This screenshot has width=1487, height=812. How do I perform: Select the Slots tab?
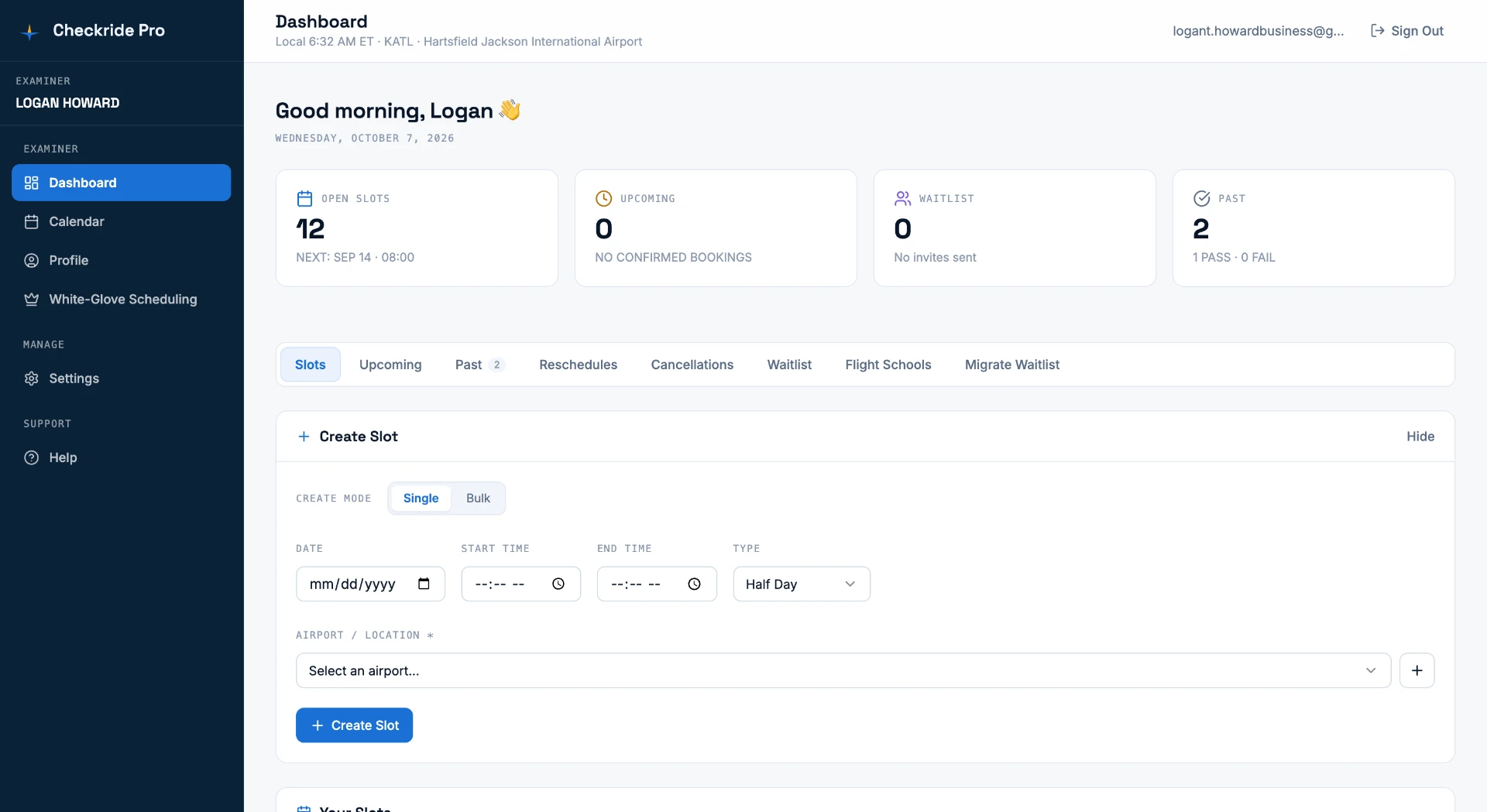[310, 365]
